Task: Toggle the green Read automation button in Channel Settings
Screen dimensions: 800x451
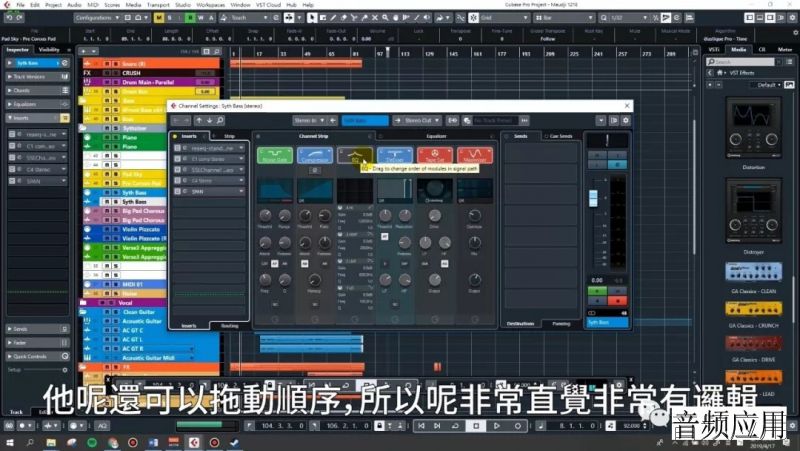Action: tap(597, 291)
